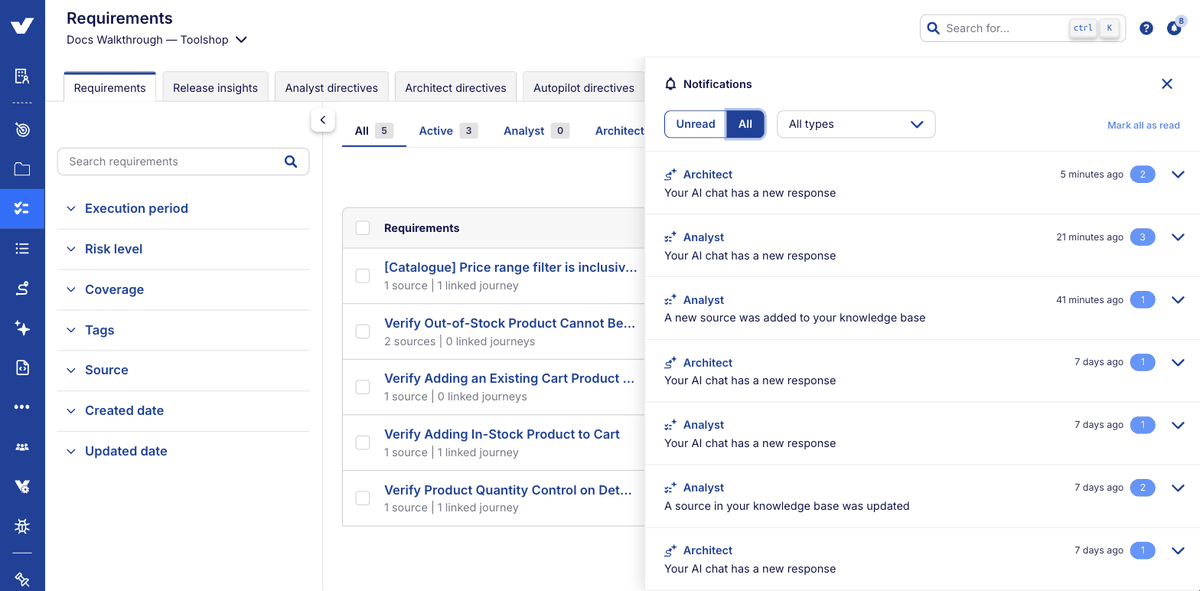
Task: Switch to the Architect directives tab
Action: [x=455, y=87]
